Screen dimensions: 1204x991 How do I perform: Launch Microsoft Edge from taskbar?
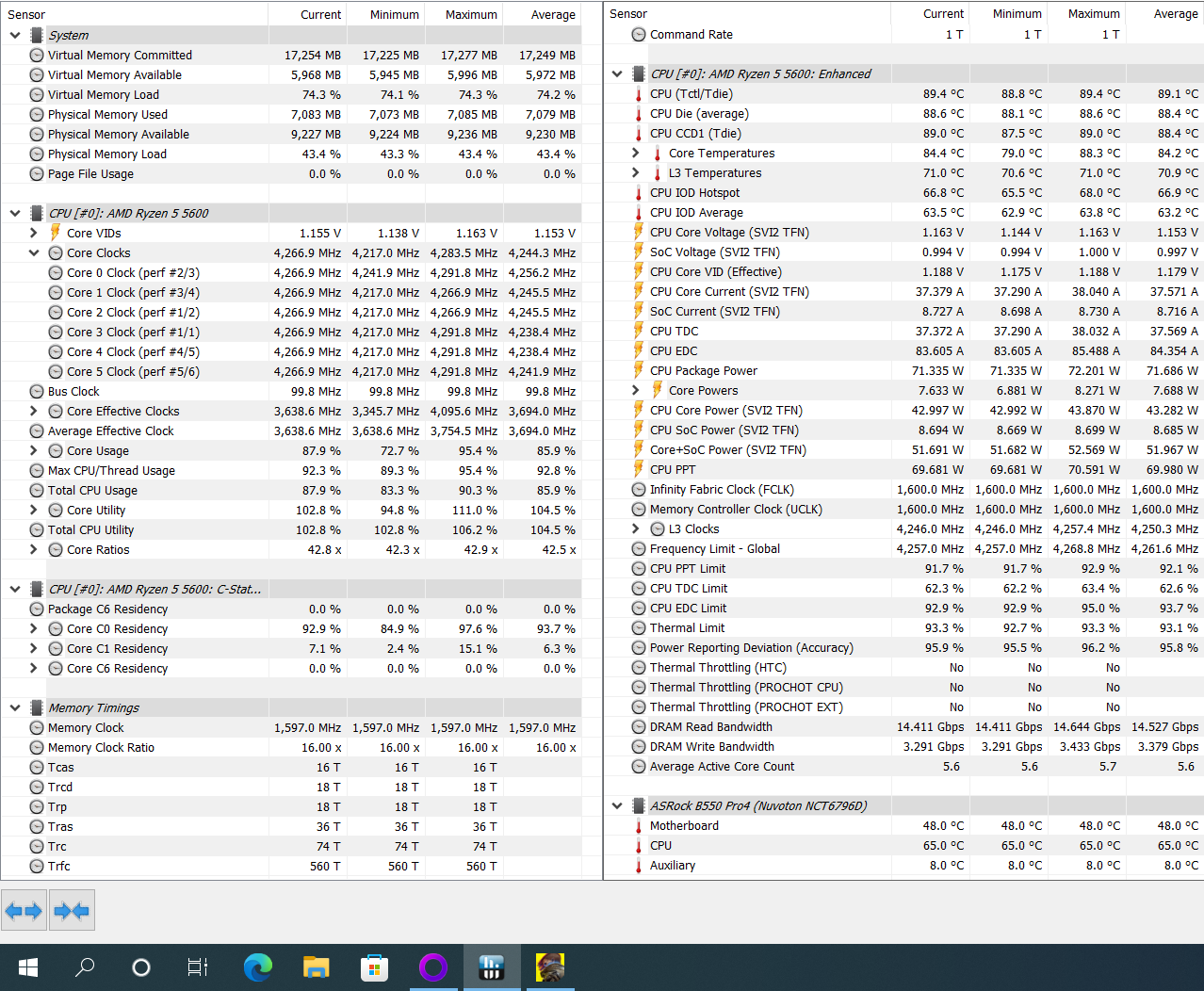(258, 967)
